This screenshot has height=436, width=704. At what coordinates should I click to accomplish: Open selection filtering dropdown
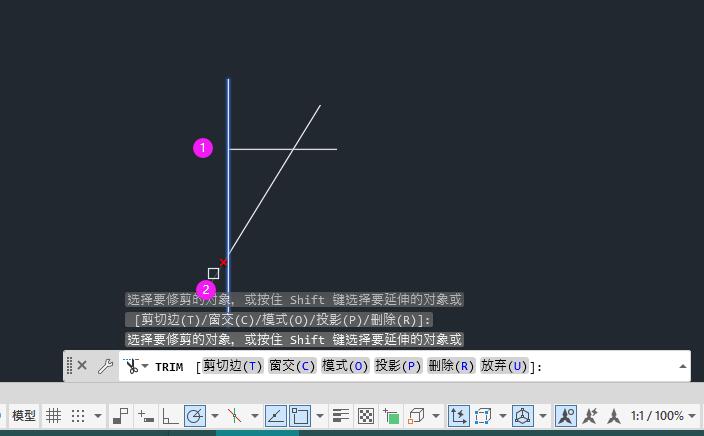(503, 416)
